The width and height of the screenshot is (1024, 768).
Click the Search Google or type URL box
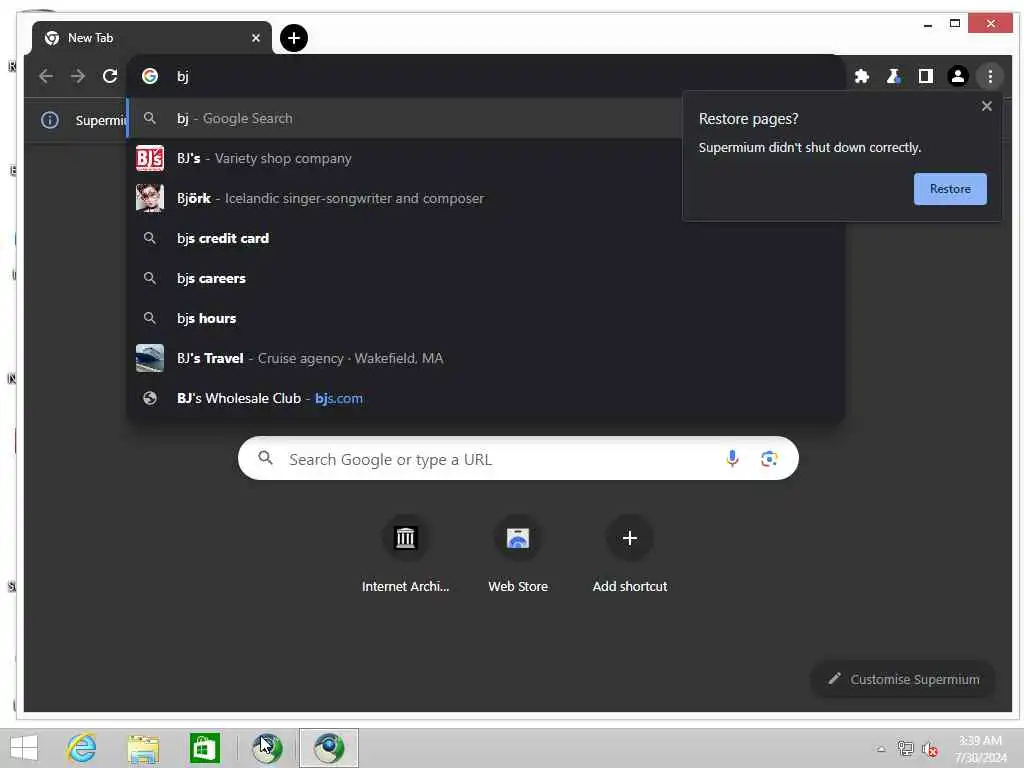click(518, 458)
